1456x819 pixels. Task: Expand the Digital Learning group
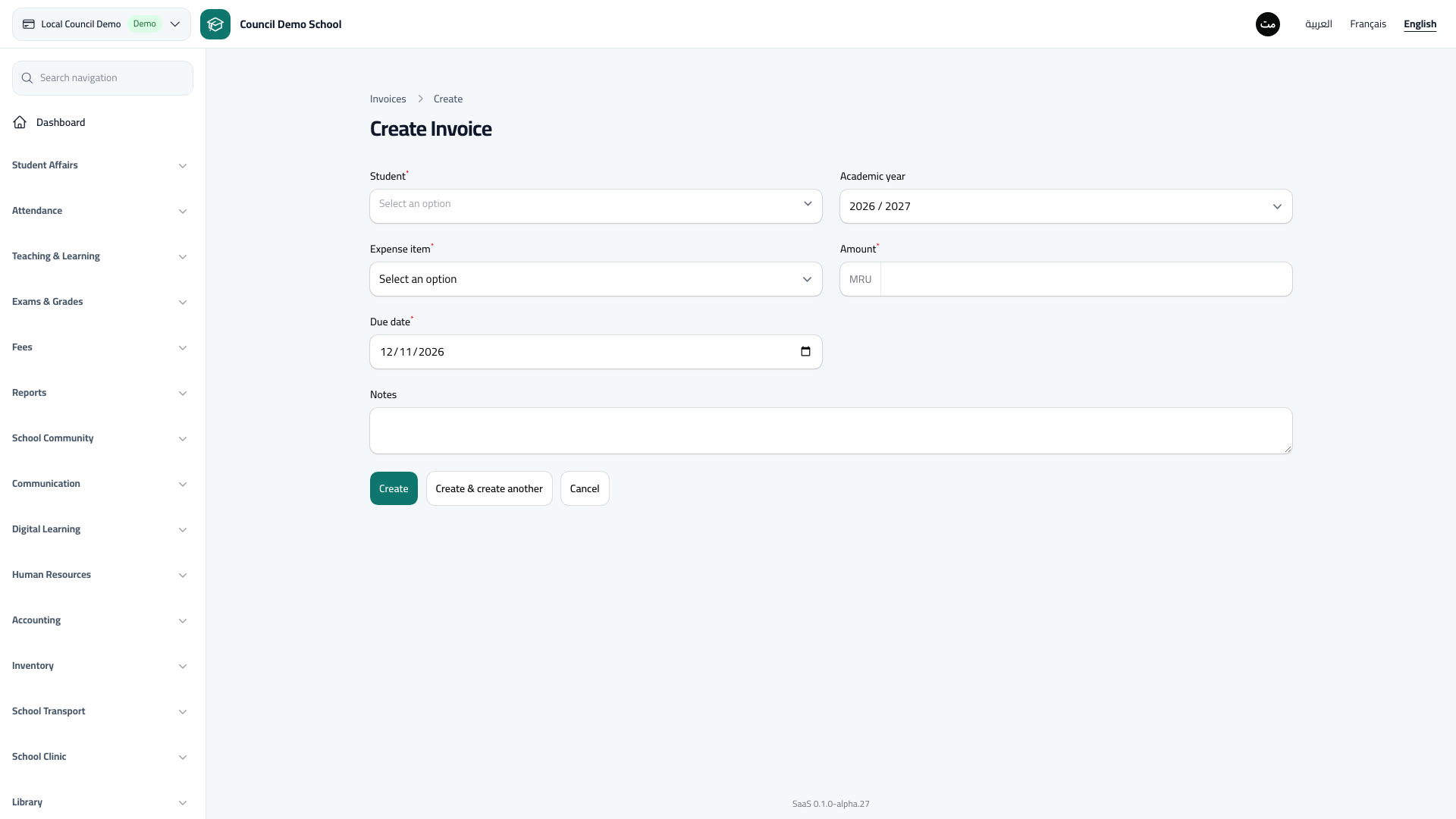click(x=99, y=529)
